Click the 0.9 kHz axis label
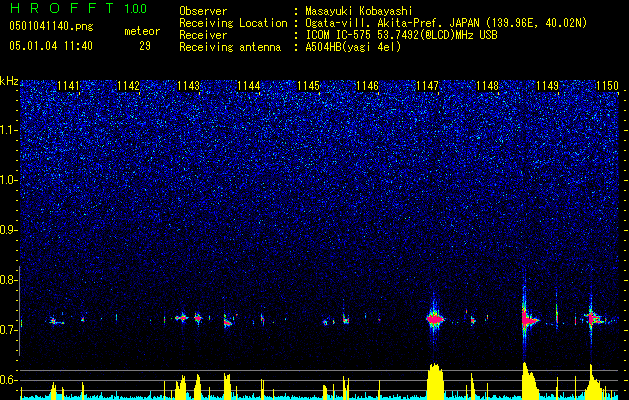Viewport: 629px width, 400px height. pyautogui.click(x=8, y=230)
